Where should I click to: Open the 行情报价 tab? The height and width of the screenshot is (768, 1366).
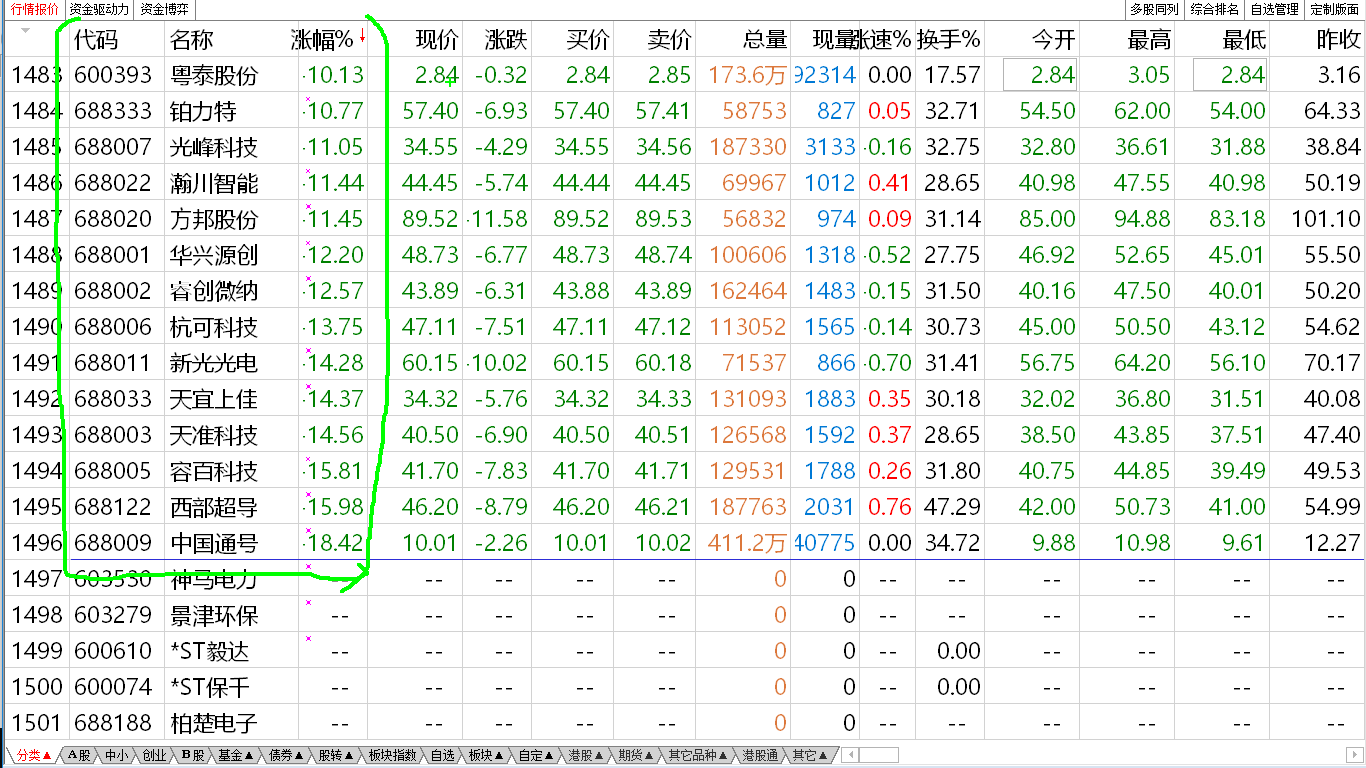35,9
